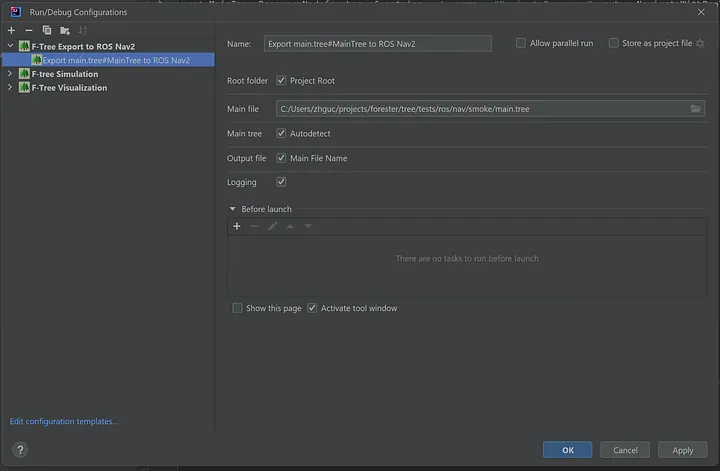The image size is (720, 471).
Task: Copy the selected configuration
Action: pos(47,30)
